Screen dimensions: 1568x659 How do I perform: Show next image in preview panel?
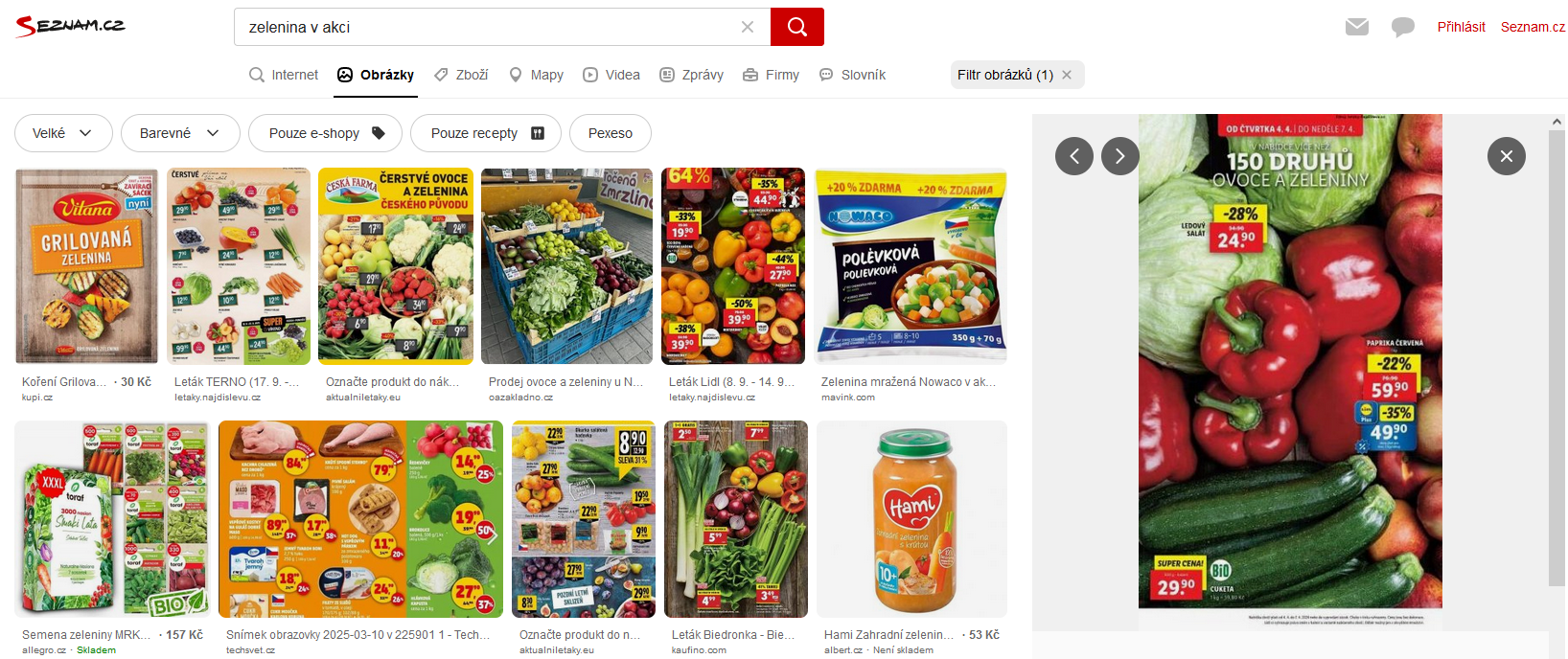pos(1120,156)
